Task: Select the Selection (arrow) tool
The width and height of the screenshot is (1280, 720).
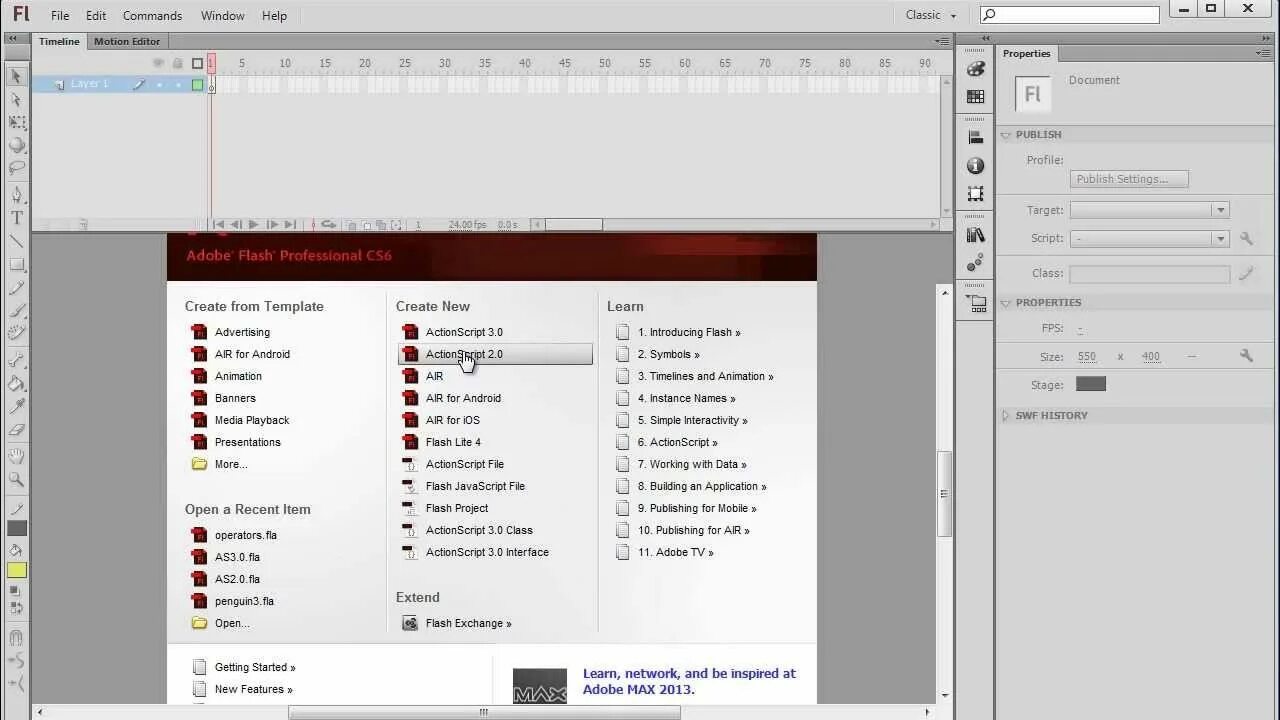Action: tap(16, 76)
